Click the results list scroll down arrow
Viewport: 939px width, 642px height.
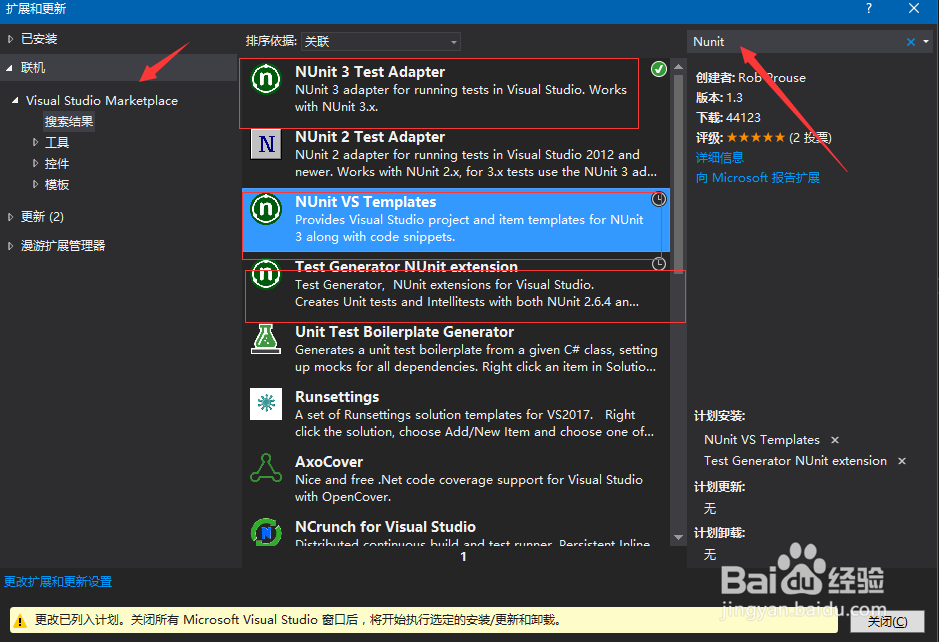tap(678, 537)
